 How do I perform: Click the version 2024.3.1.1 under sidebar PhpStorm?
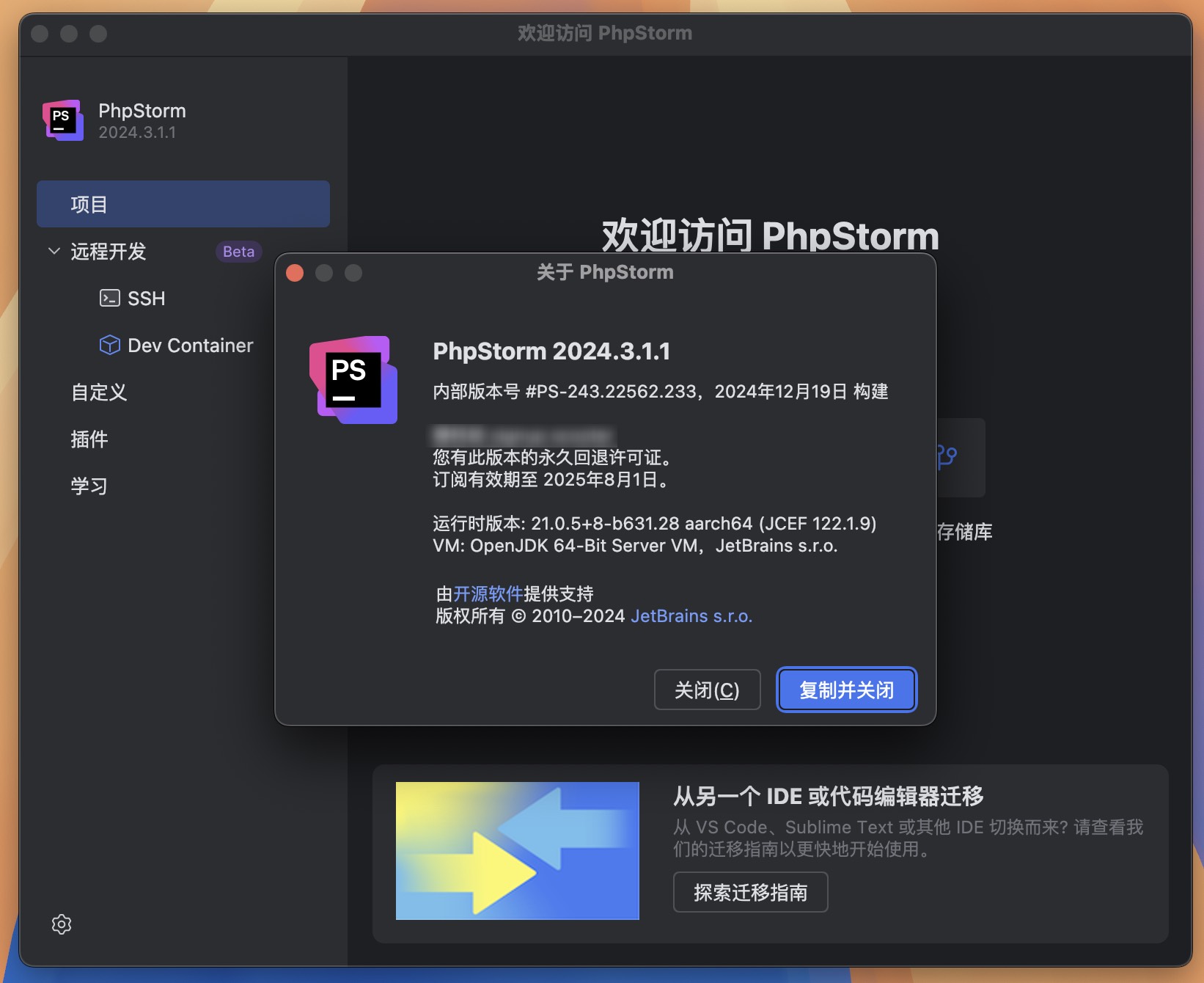coord(137,133)
